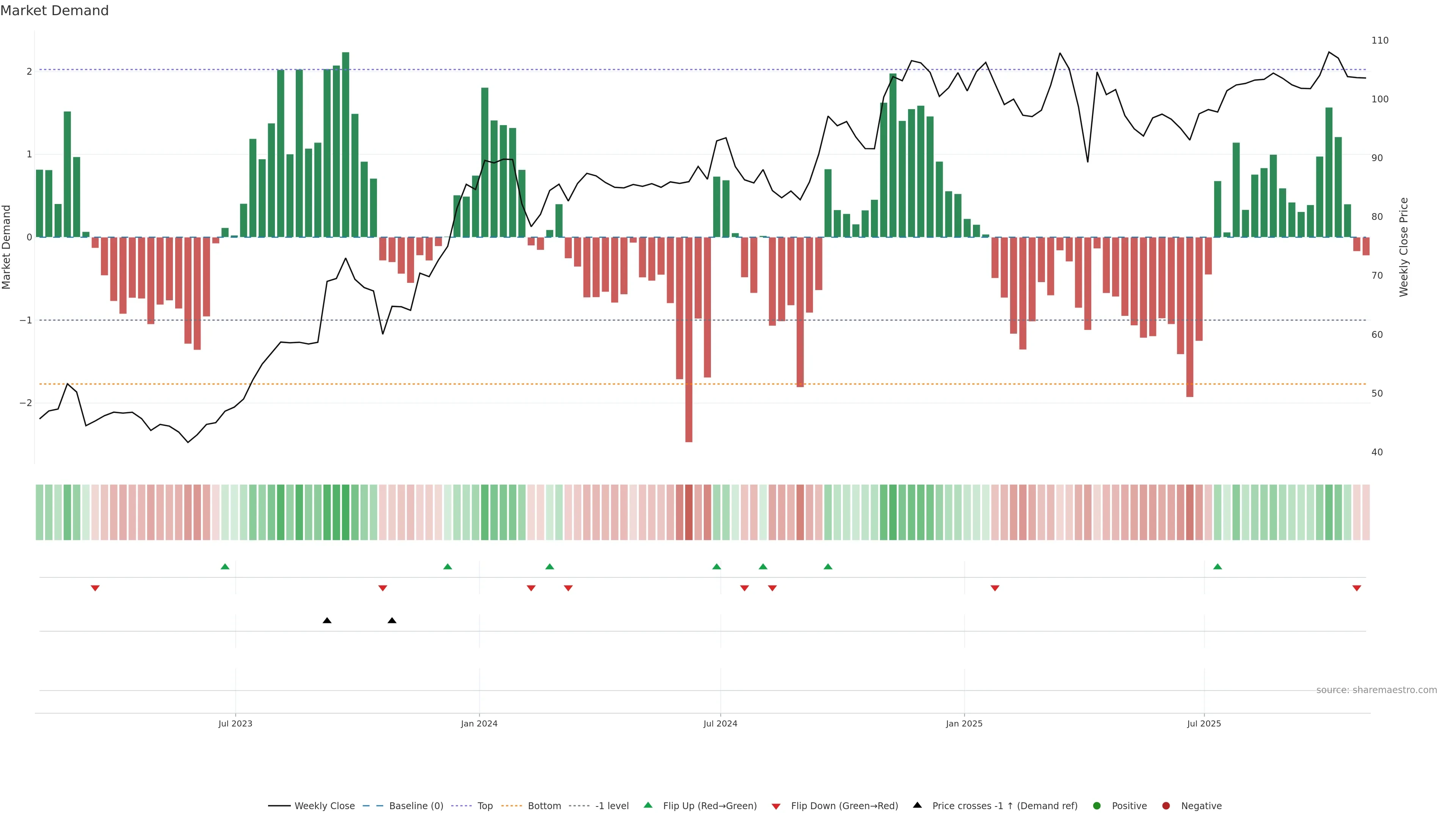Click the green Positive legend dot
This screenshot has width=1456, height=819.
[x=1097, y=805]
